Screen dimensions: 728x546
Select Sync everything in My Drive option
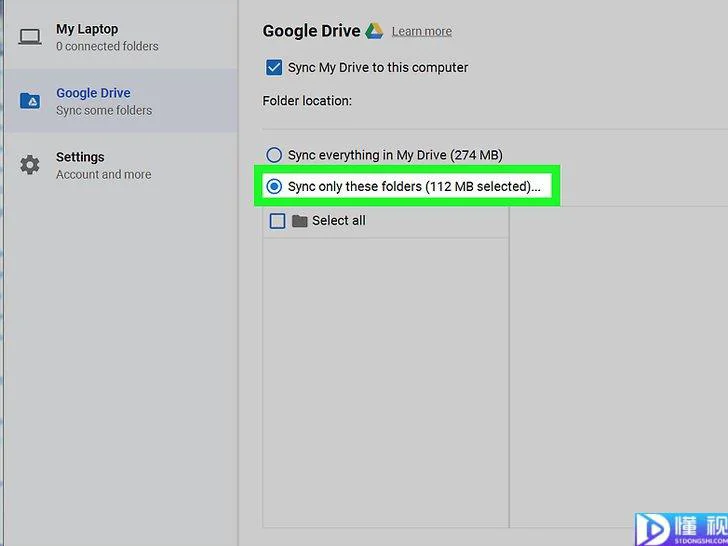(274, 155)
